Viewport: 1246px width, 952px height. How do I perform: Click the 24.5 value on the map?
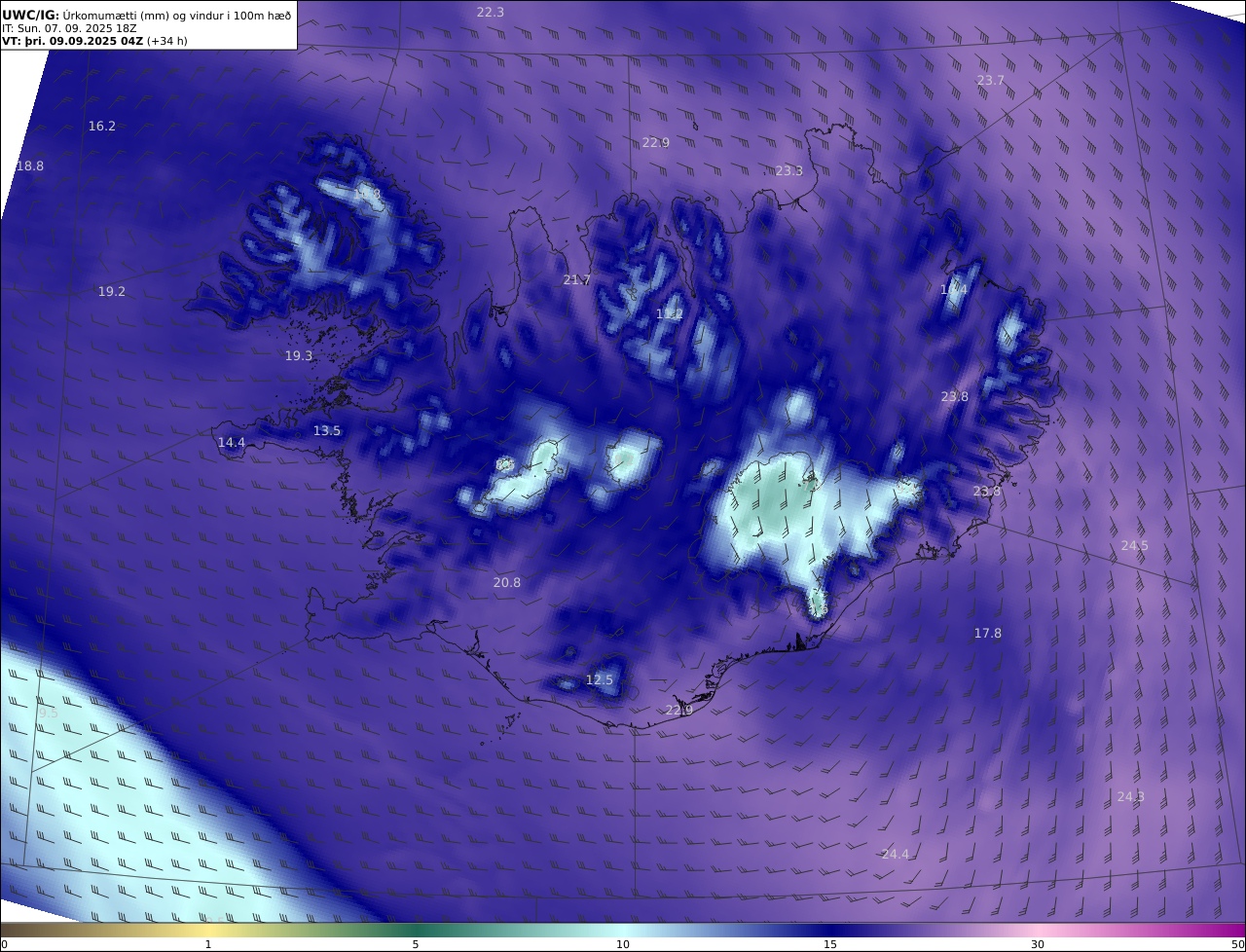(1135, 546)
